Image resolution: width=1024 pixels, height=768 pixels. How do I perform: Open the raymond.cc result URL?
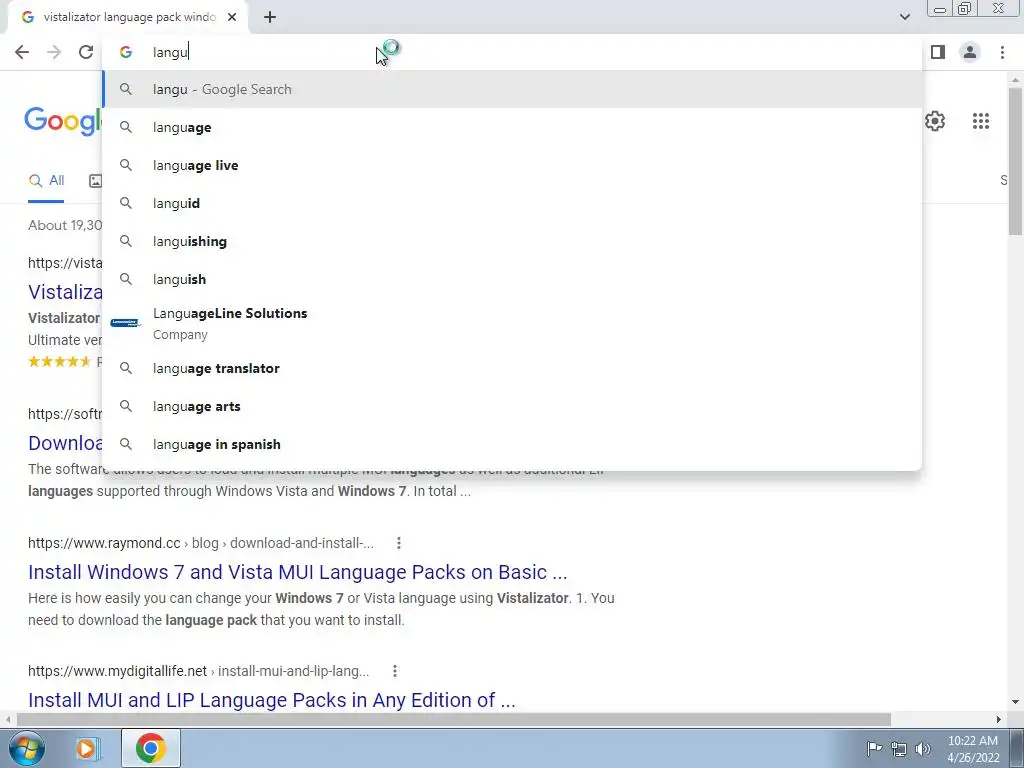(201, 543)
